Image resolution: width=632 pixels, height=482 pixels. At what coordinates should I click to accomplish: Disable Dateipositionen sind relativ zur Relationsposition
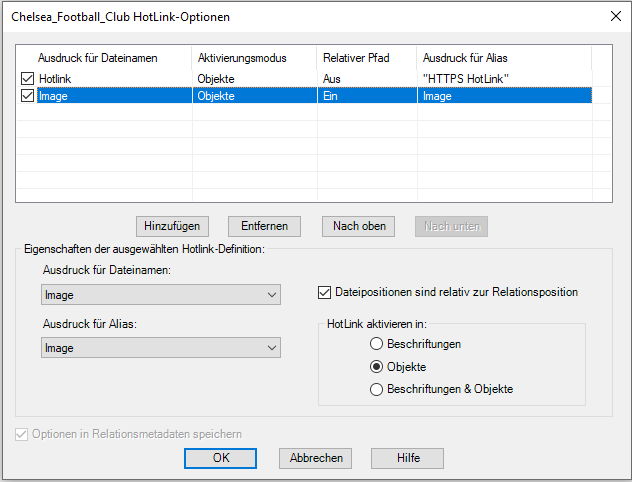click(324, 292)
